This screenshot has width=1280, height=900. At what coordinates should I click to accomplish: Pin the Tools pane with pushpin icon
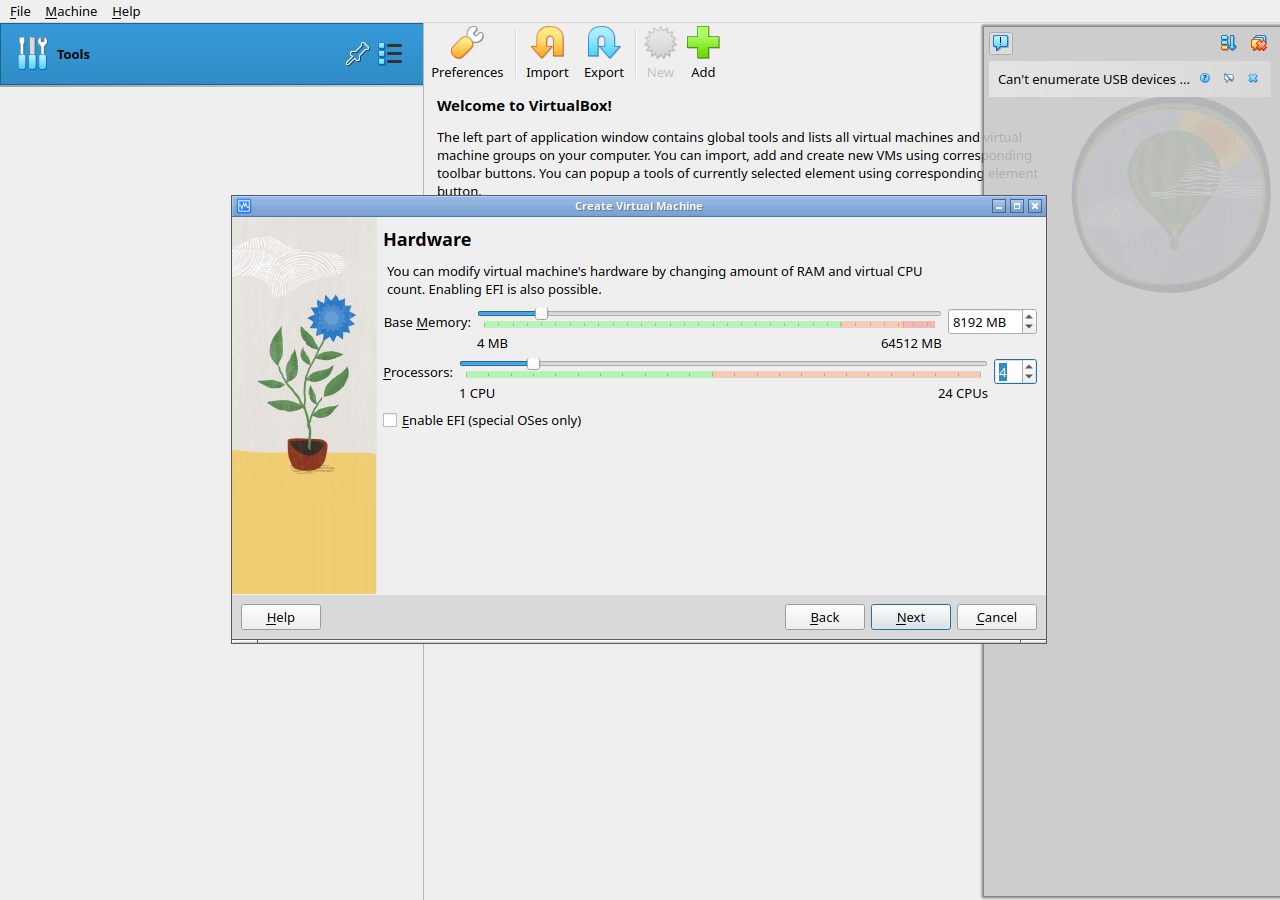(x=357, y=54)
